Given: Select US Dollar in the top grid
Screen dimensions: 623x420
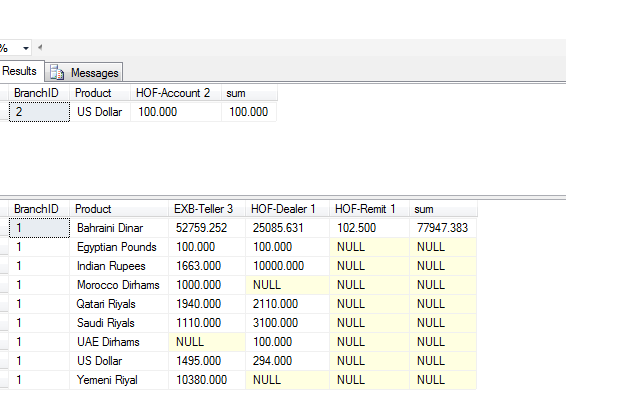Looking at the screenshot, I should [x=100, y=112].
